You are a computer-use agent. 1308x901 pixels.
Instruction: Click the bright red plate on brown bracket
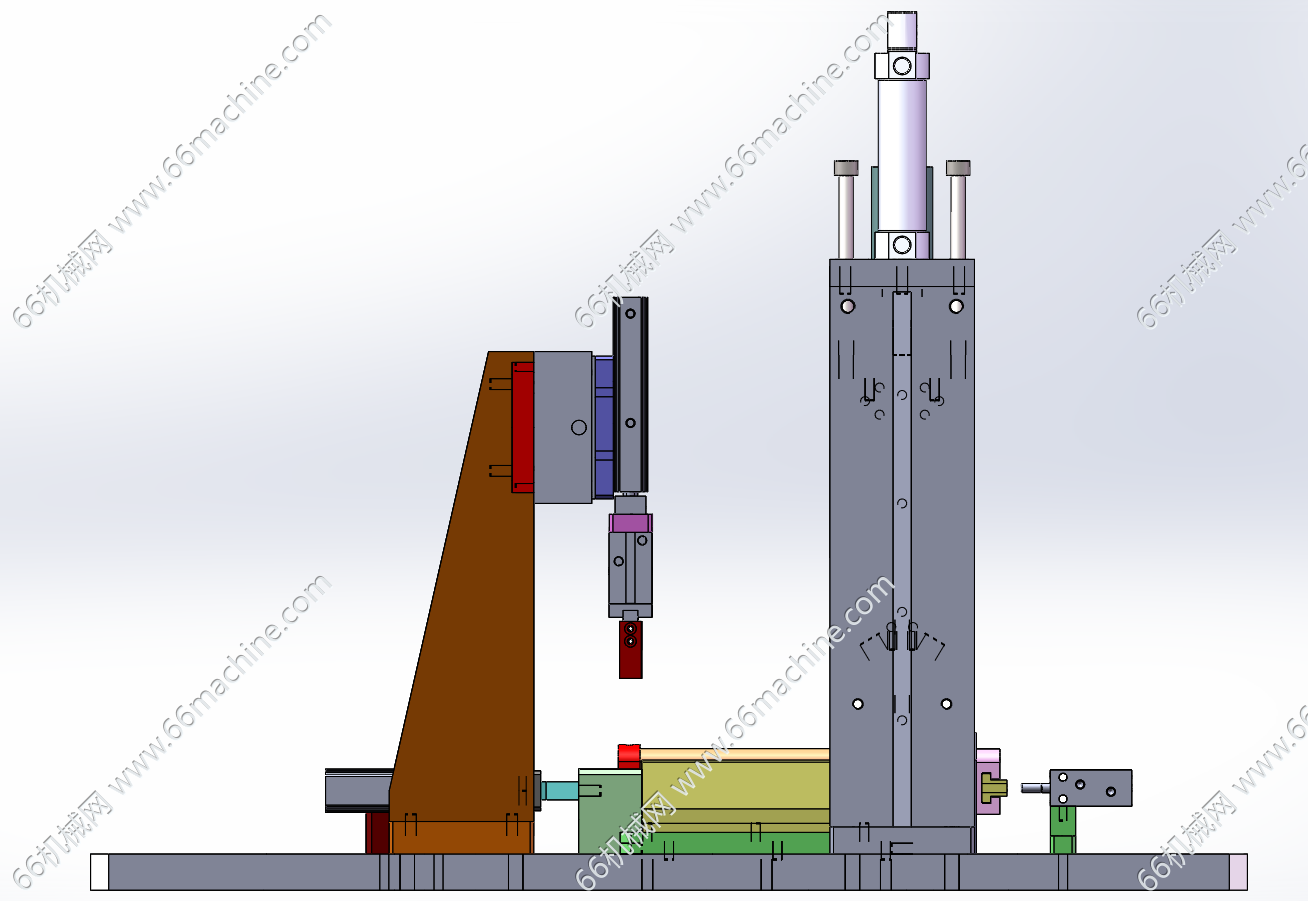pyautogui.click(x=522, y=427)
